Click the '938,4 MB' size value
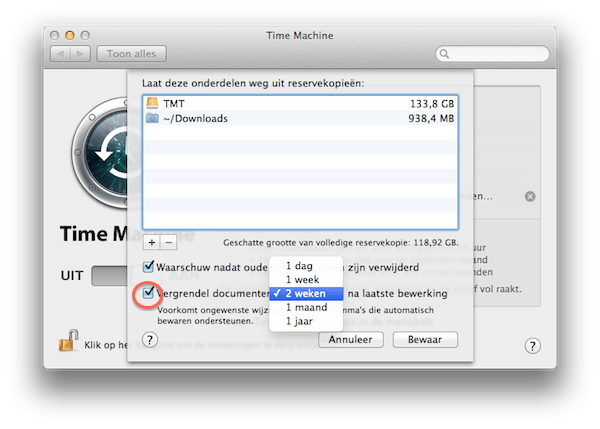Viewport: 600px width, 429px height. (431, 118)
